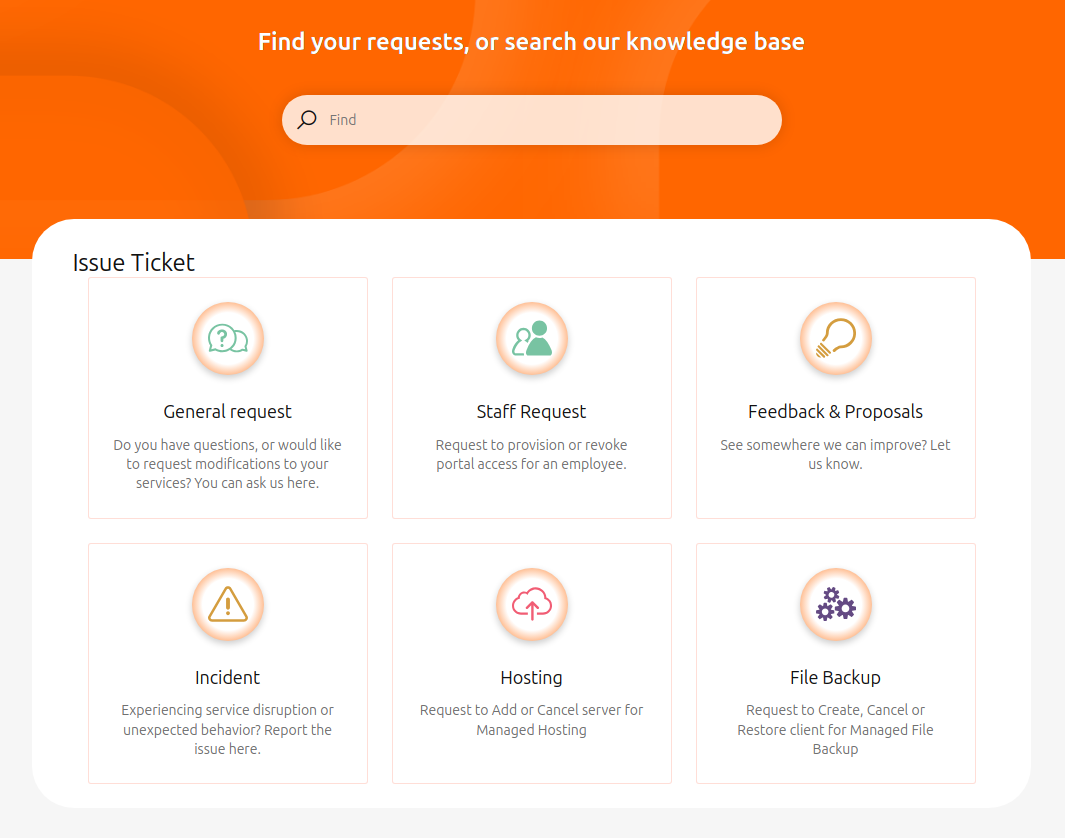
Task: Click the File Backup gears icon
Action: [x=836, y=604]
